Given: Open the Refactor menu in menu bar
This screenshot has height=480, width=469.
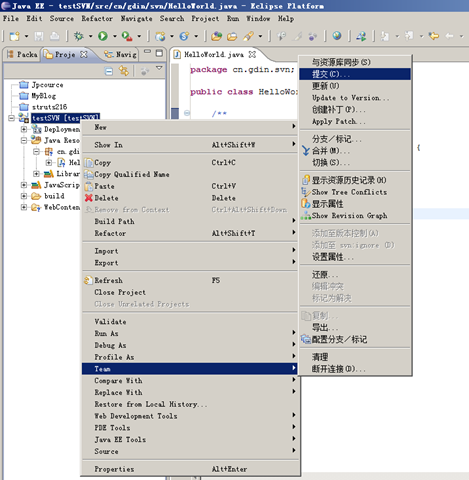Looking at the screenshot, I should coord(97,18).
